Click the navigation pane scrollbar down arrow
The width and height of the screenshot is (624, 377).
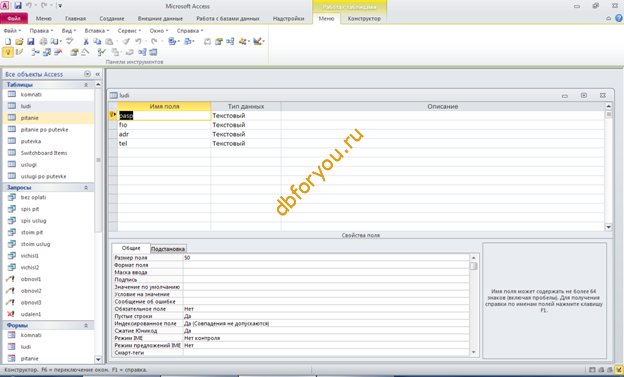pos(98,359)
